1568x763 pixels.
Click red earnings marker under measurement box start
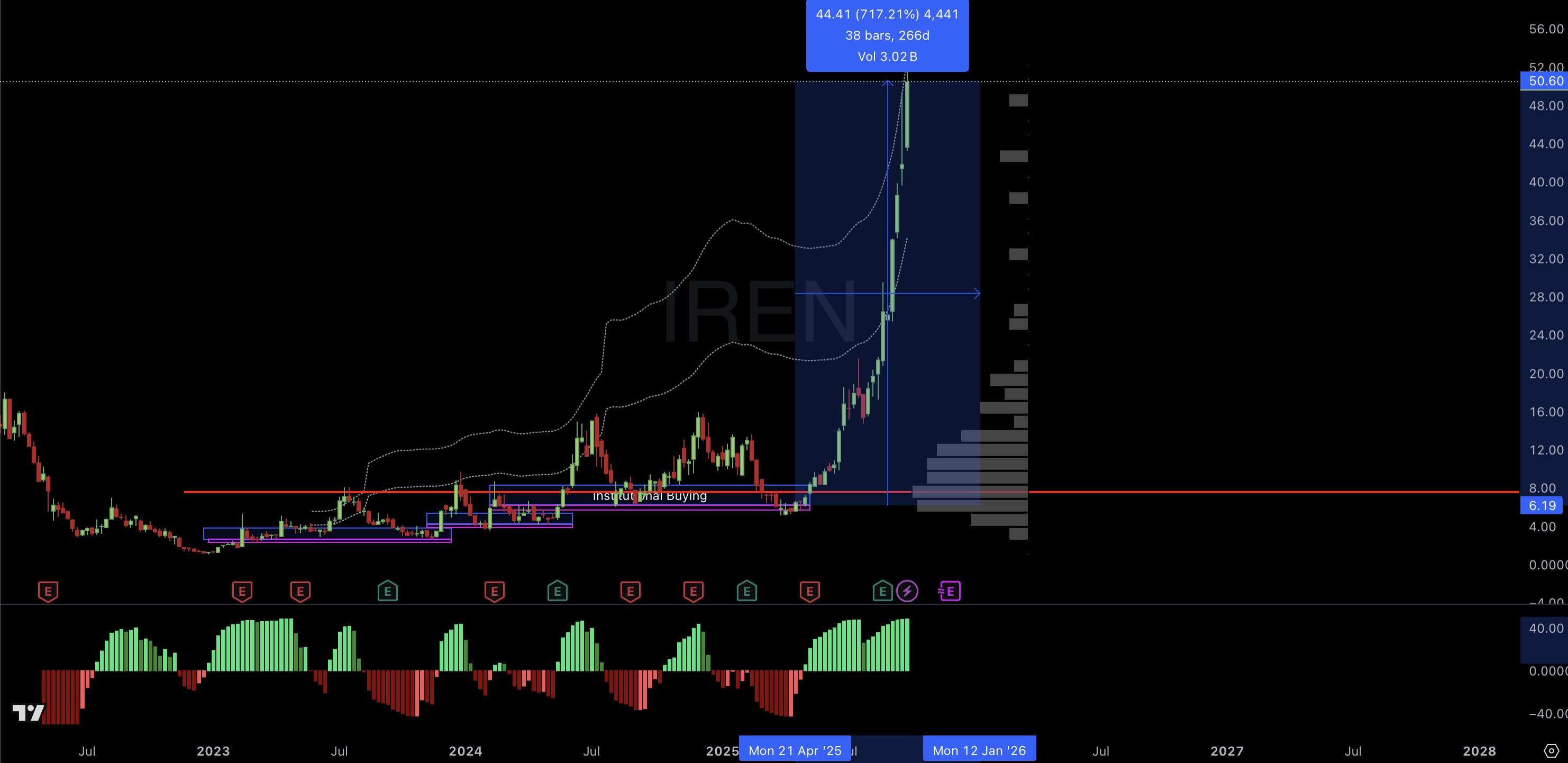pos(809,591)
